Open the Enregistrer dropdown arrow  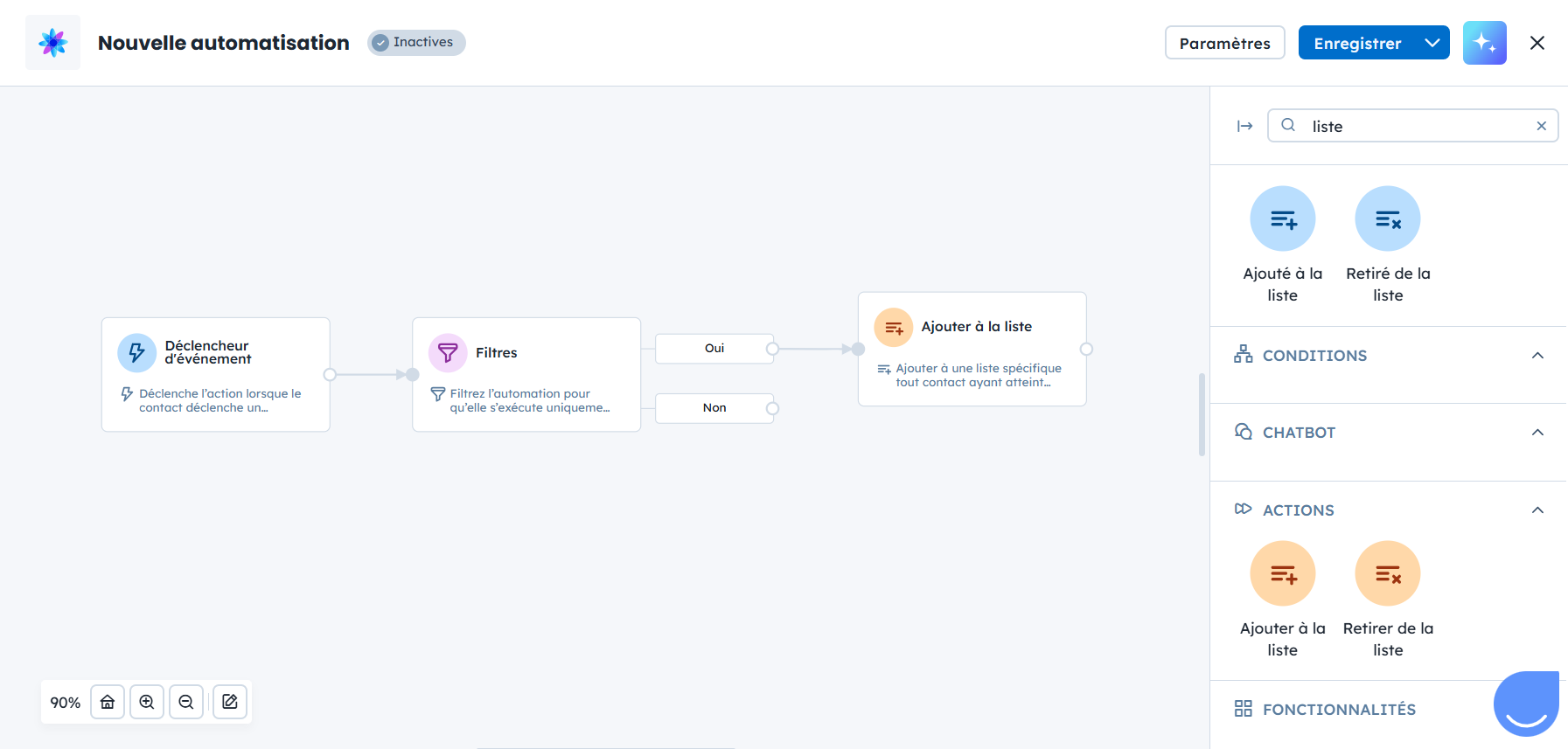(1432, 43)
